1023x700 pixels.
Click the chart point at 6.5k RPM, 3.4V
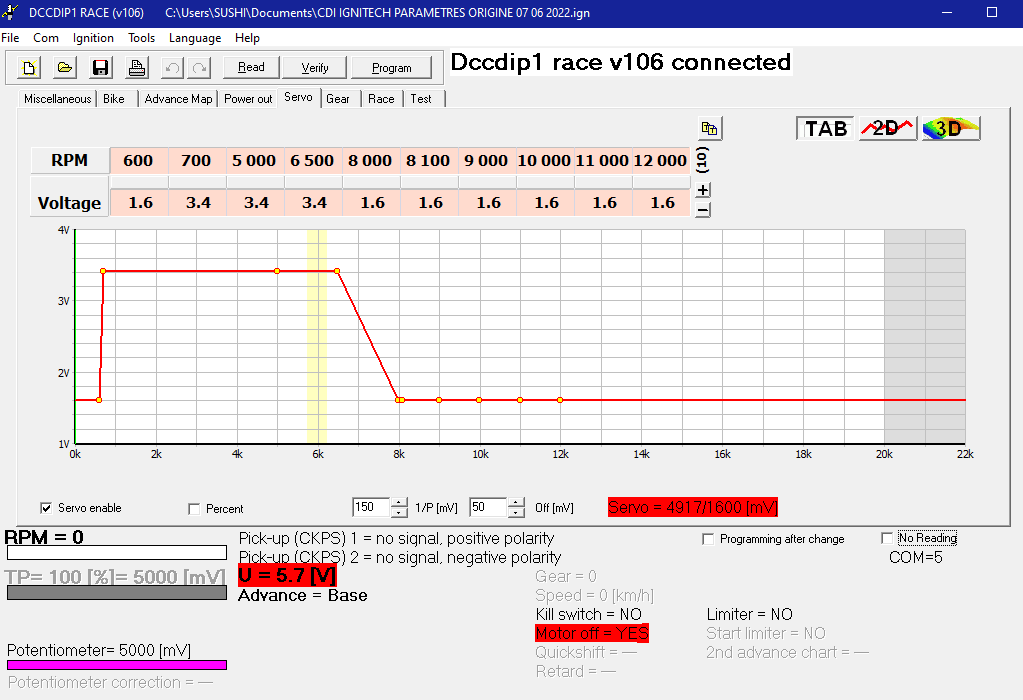(337, 271)
